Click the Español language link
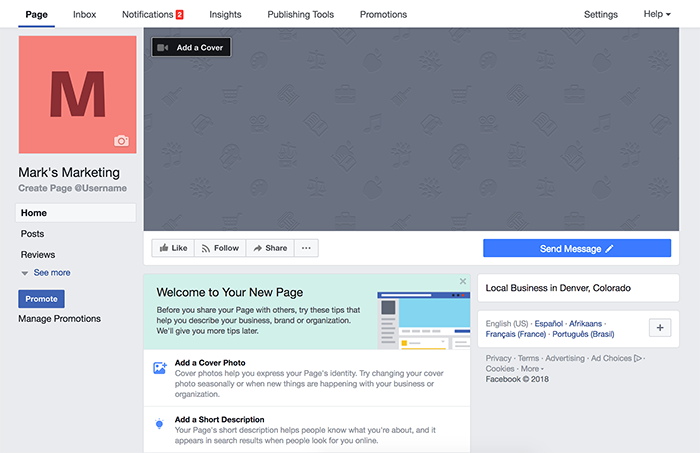Screen dimensions: 700x453 pos(549,324)
